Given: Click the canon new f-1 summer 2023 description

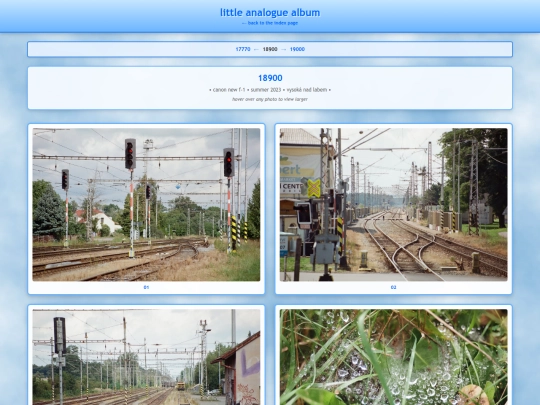Looking at the screenshot, I should pos(270,90).
